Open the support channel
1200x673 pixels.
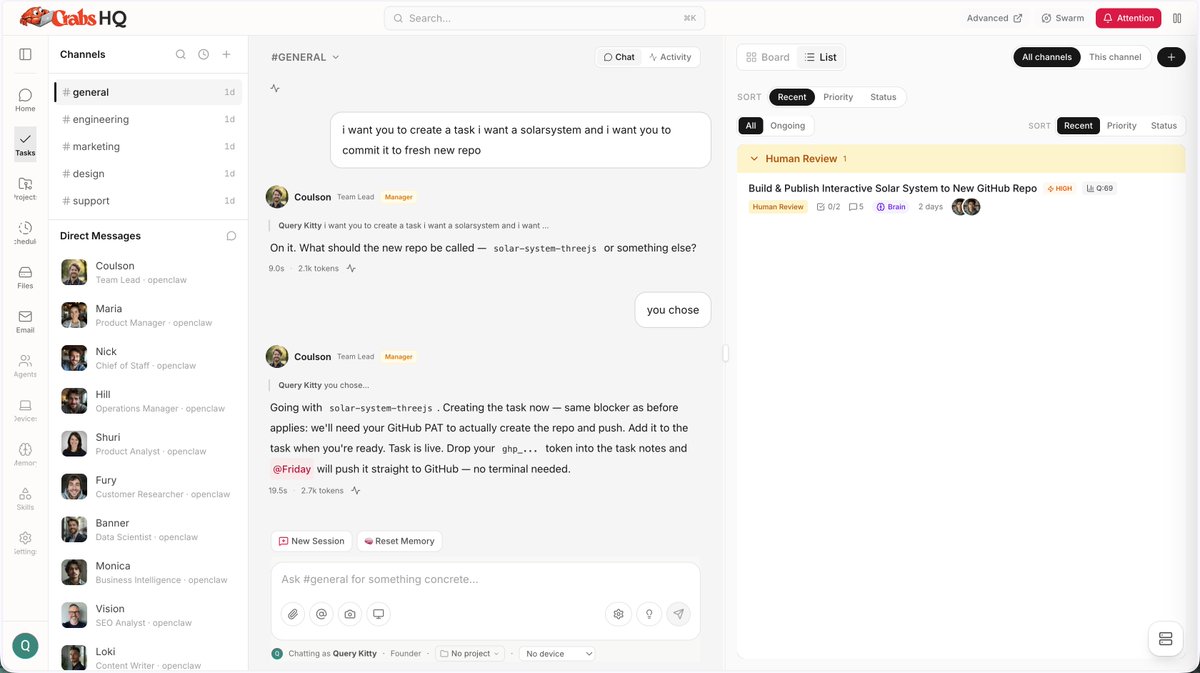coord(147,200)
